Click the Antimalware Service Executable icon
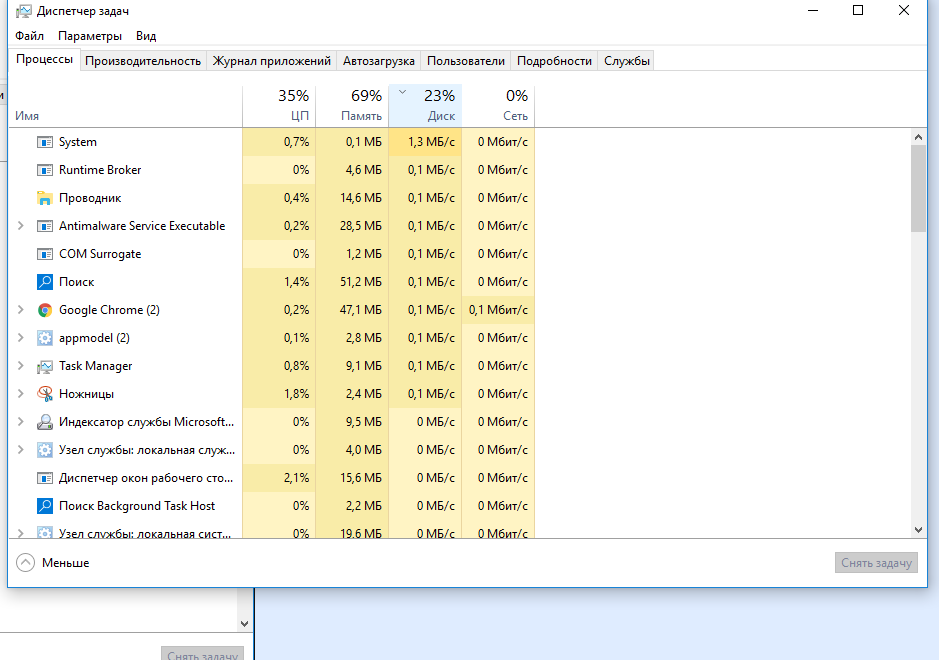The height and width of the screenshot is (660, 939). [x=45, y=226]
